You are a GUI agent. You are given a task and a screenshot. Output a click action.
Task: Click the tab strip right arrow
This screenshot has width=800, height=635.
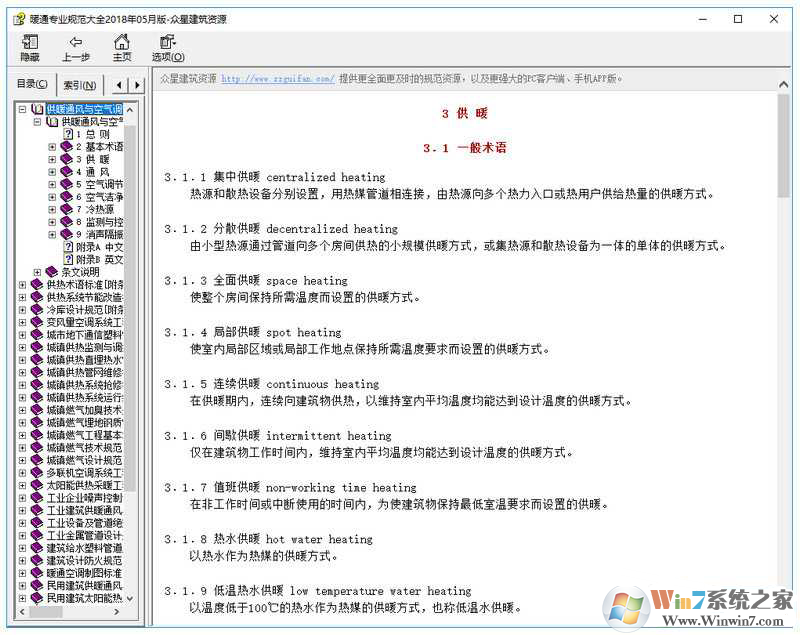[137, 85]
